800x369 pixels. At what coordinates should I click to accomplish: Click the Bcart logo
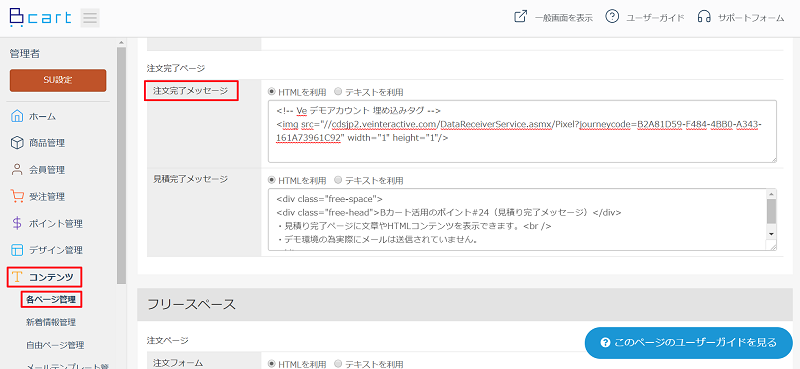pyautogui.click(x=40, y=17)
